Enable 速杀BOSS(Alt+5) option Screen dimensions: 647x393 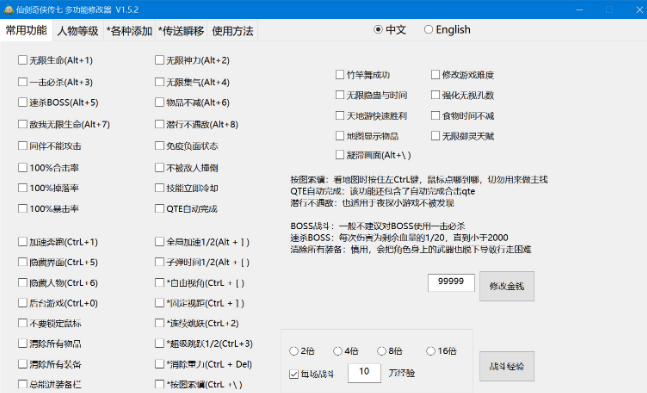click(23, 102)
